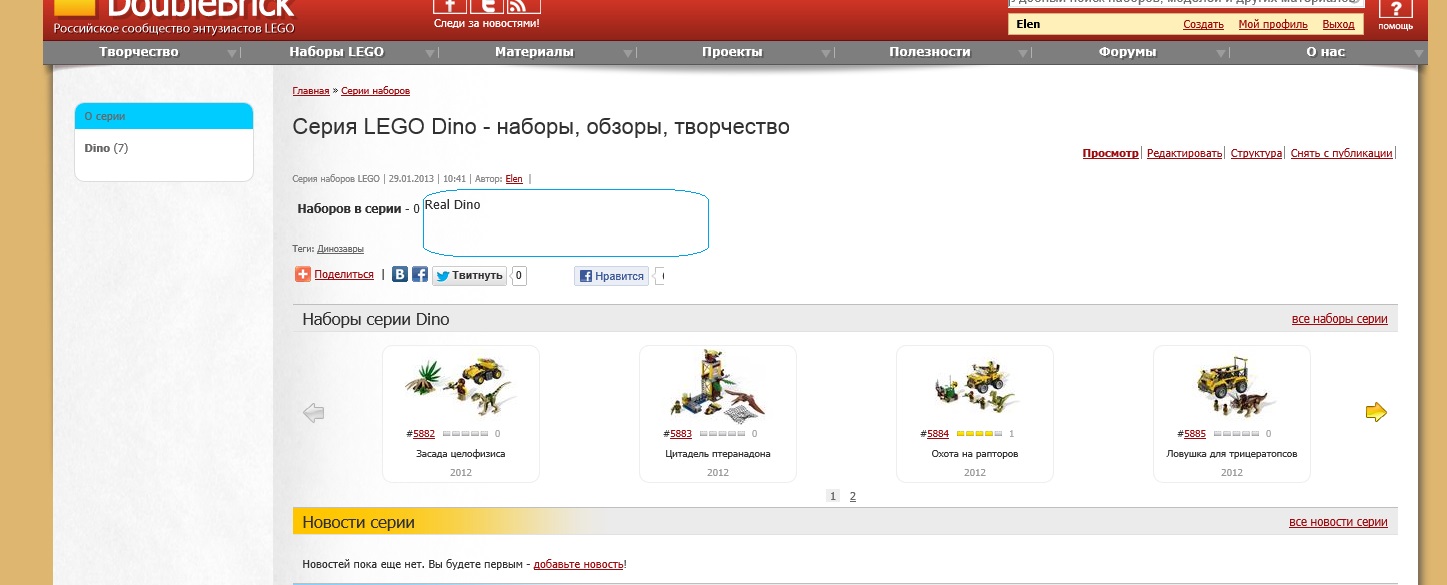Go to Главная in the breadcrumb
Viewport: 1447px width, 585px height.
point(311,91)
